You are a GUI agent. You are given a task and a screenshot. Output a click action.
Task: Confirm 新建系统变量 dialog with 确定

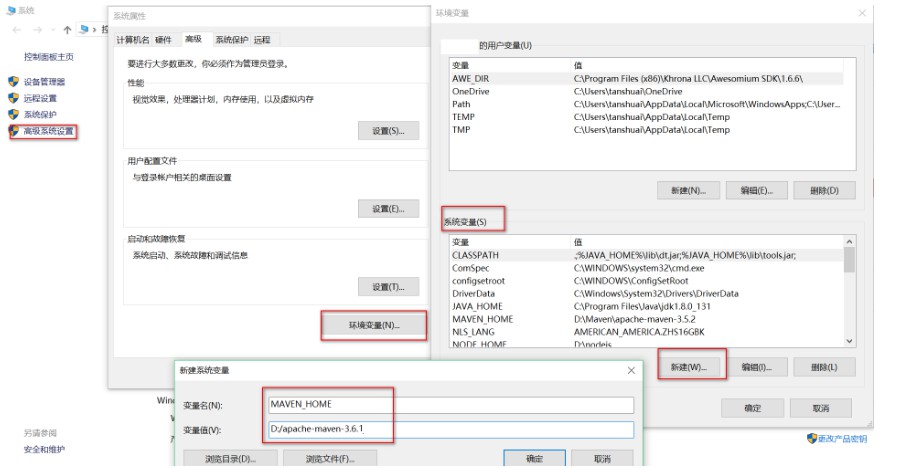pos(534,459)
